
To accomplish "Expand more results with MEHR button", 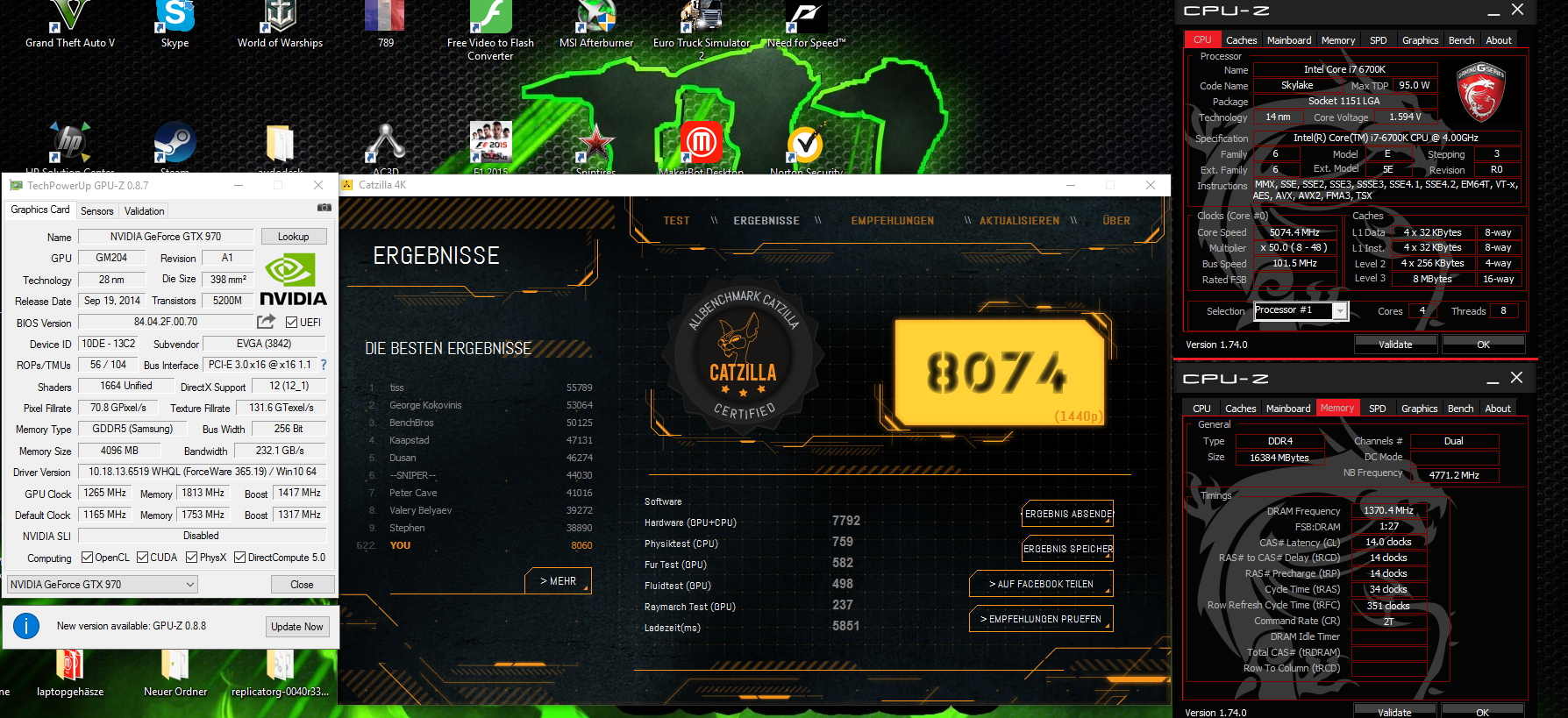I will tap(559, 581).
